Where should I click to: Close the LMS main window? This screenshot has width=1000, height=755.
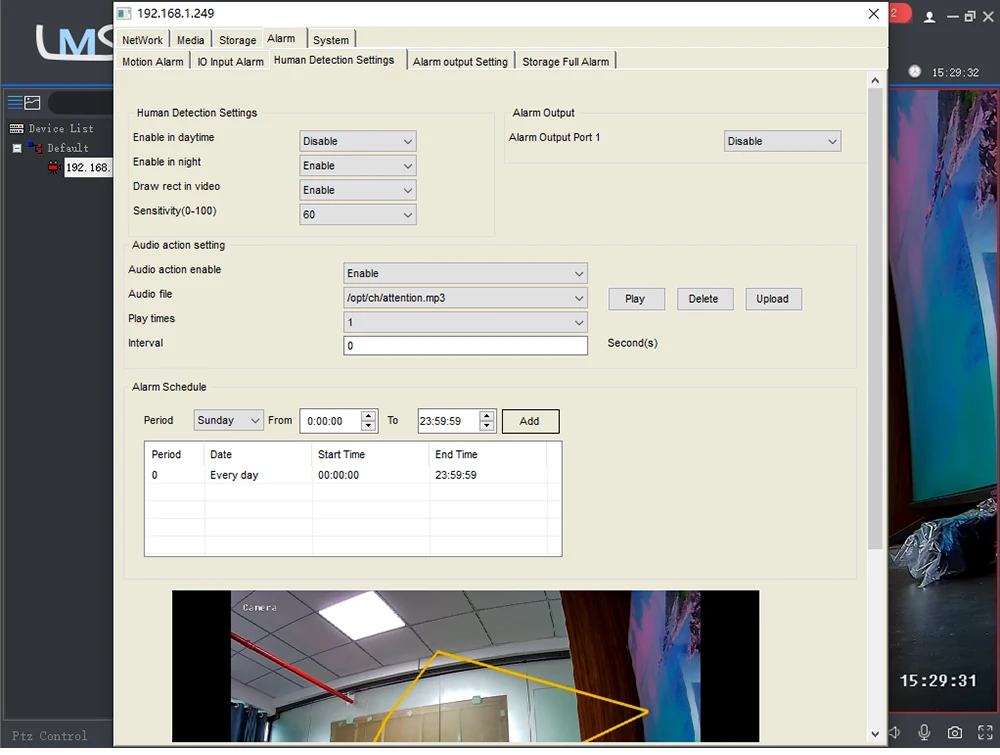tap(988, 17)
